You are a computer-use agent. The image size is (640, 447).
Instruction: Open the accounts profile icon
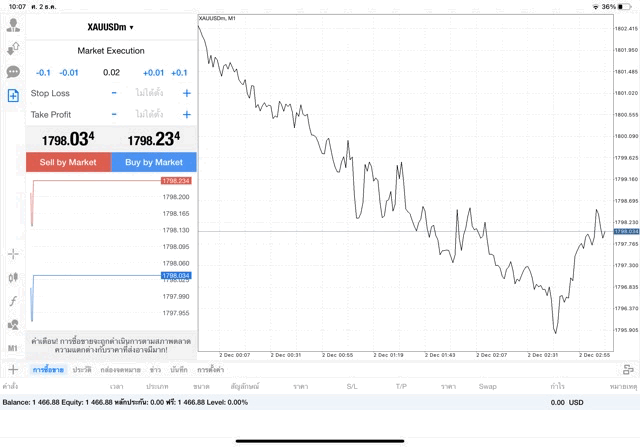pyautogui.click(x=13, y=24)
